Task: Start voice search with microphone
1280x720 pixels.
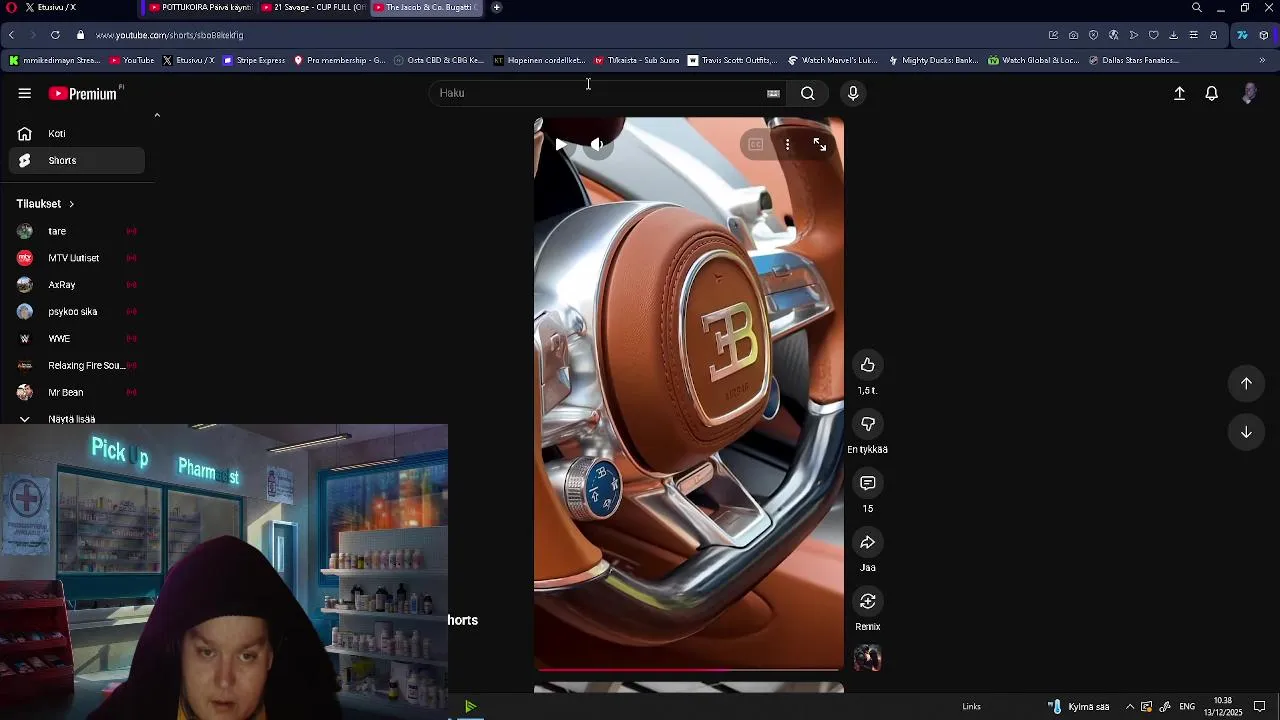Action: tap(853, 93)
